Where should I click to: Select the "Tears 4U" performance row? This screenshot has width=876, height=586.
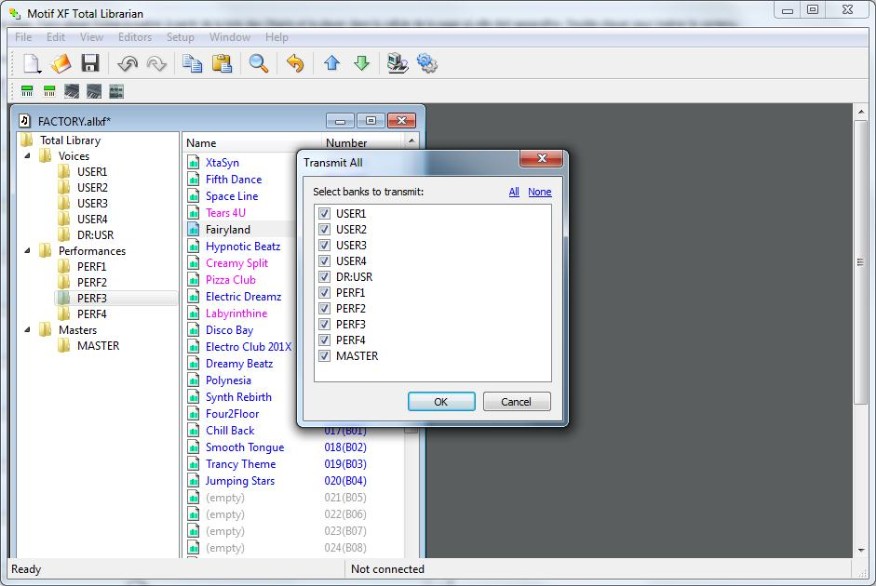coord(240,212)
